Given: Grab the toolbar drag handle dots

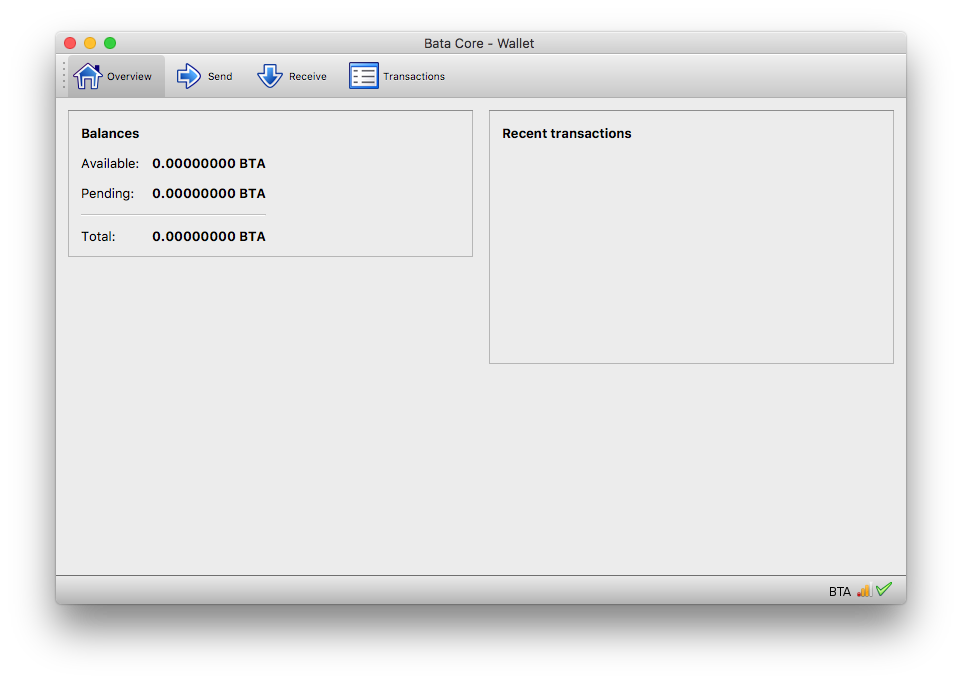Looking at the screenshot, I should 63,75.
